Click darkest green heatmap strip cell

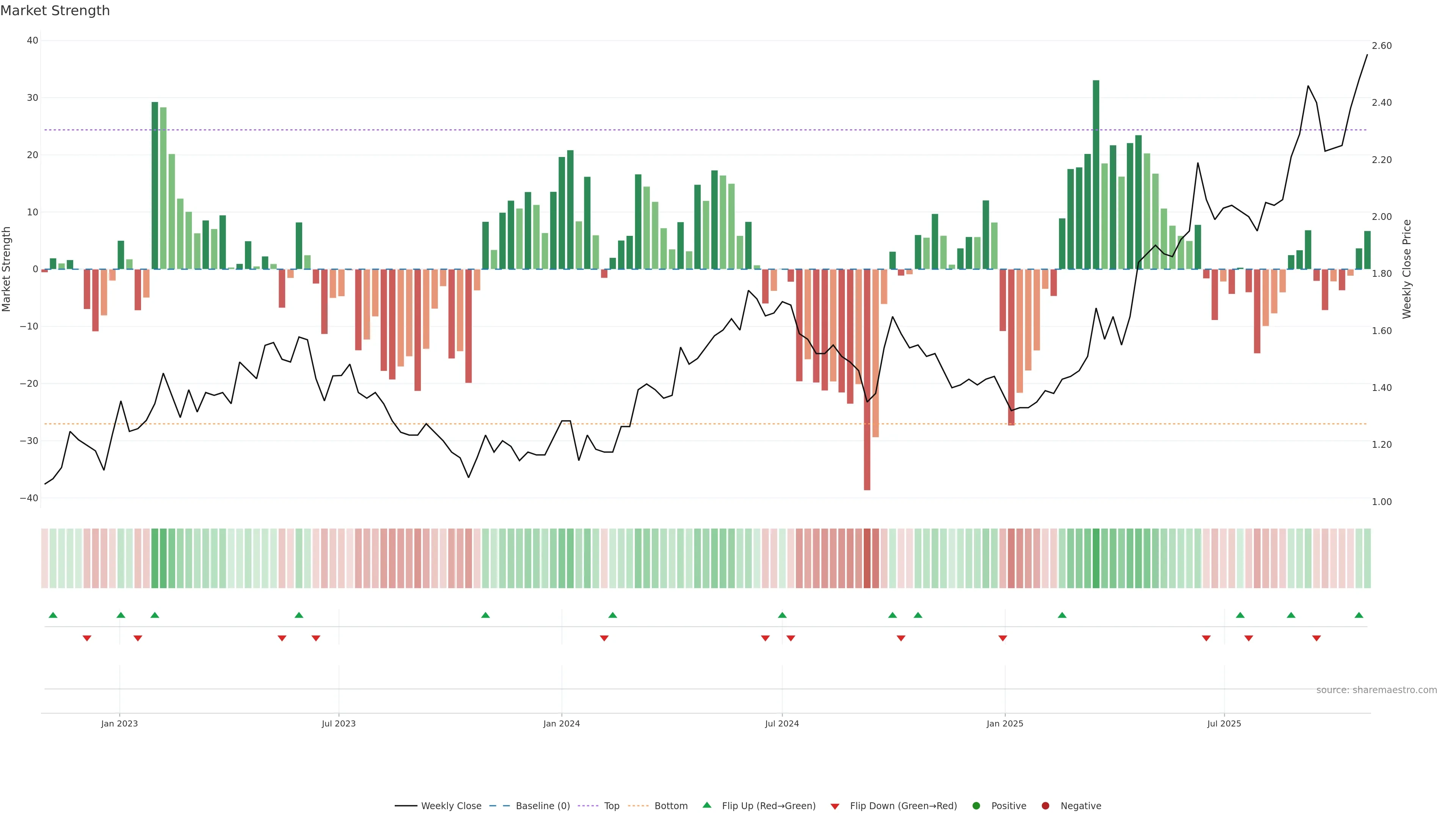coord(1096,559)
